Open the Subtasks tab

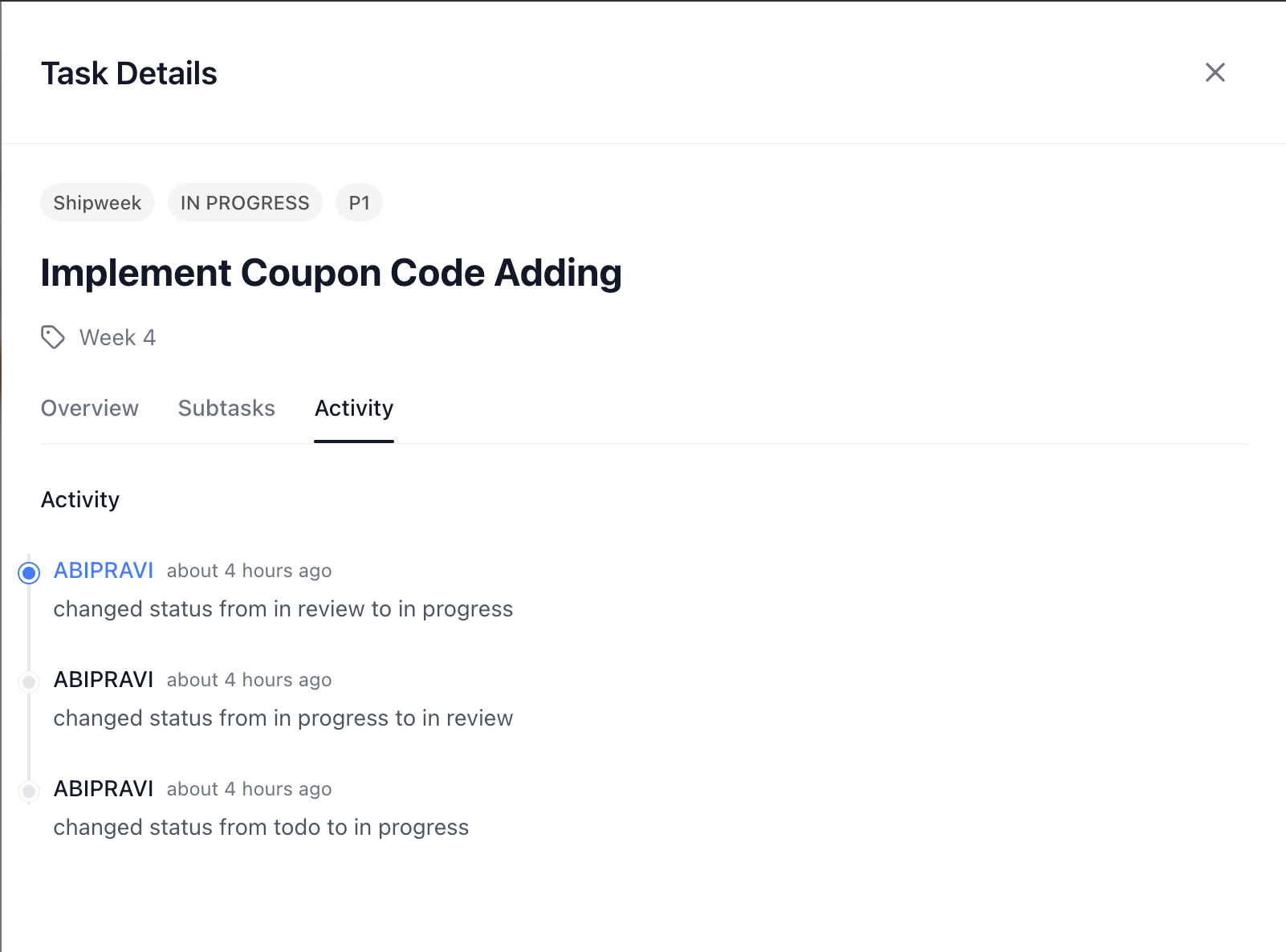pos(226,408)
